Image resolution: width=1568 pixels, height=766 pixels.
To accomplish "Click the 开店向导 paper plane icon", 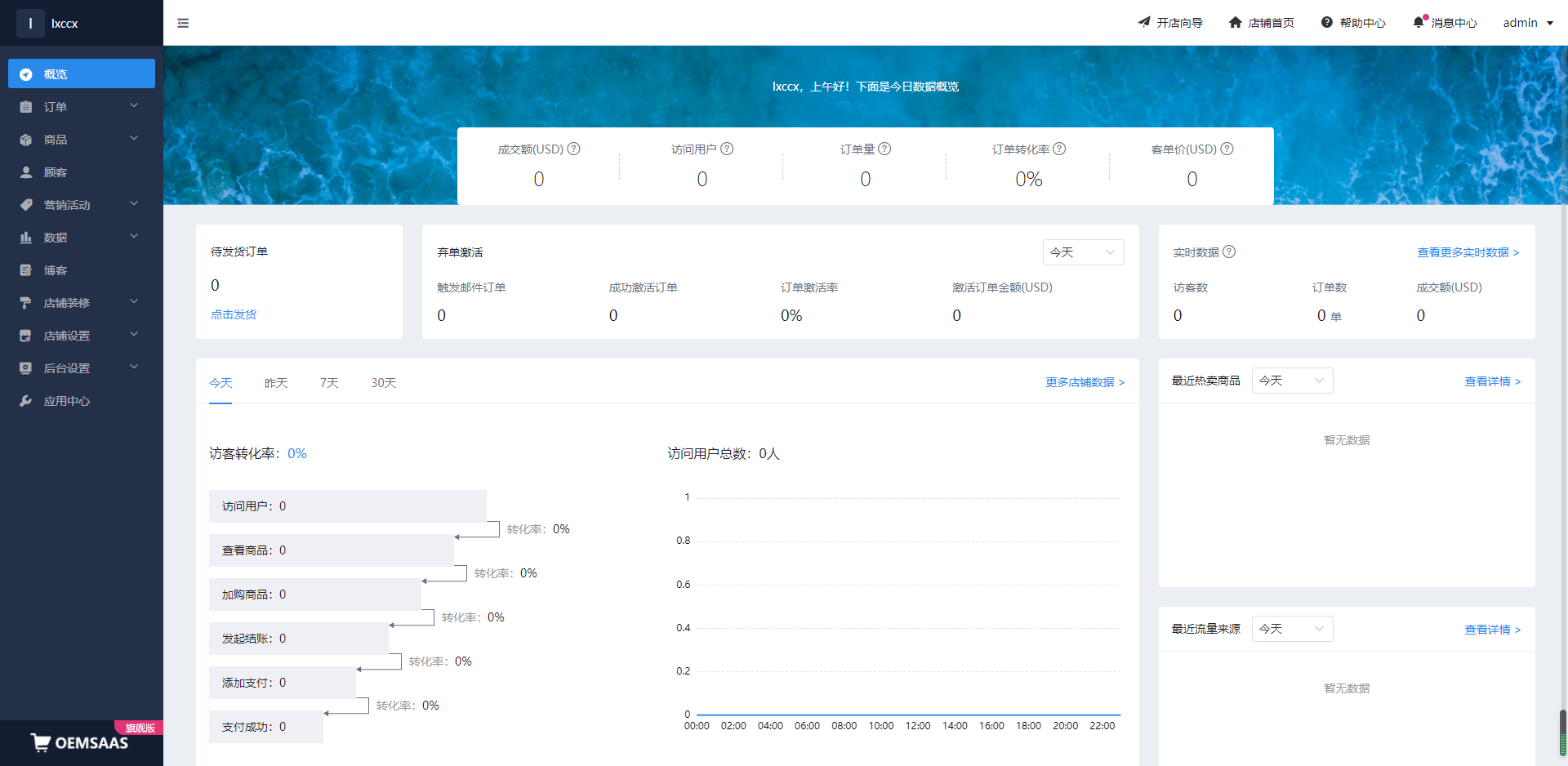I will (1144, 22).
